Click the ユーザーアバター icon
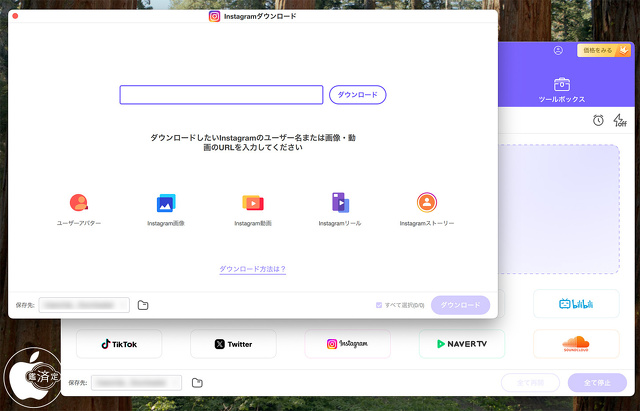 pos(79,203)
